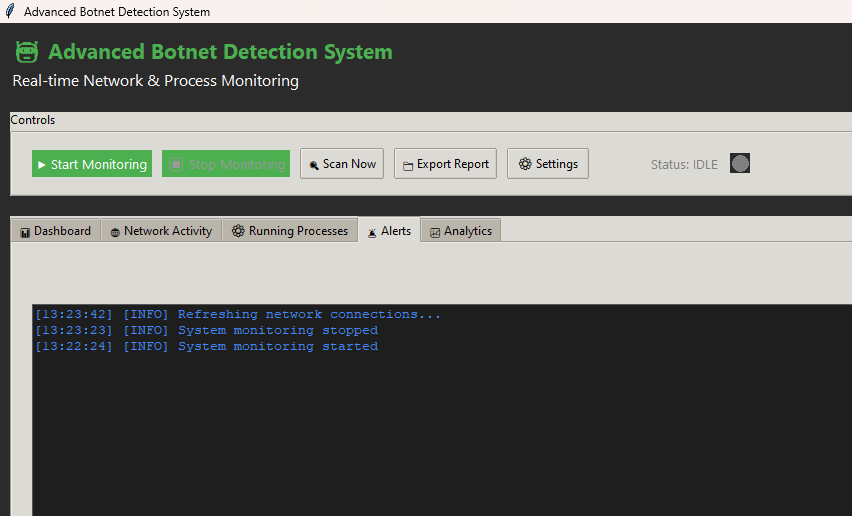Click the gray status indicator circle

click(x=740, y=164)
